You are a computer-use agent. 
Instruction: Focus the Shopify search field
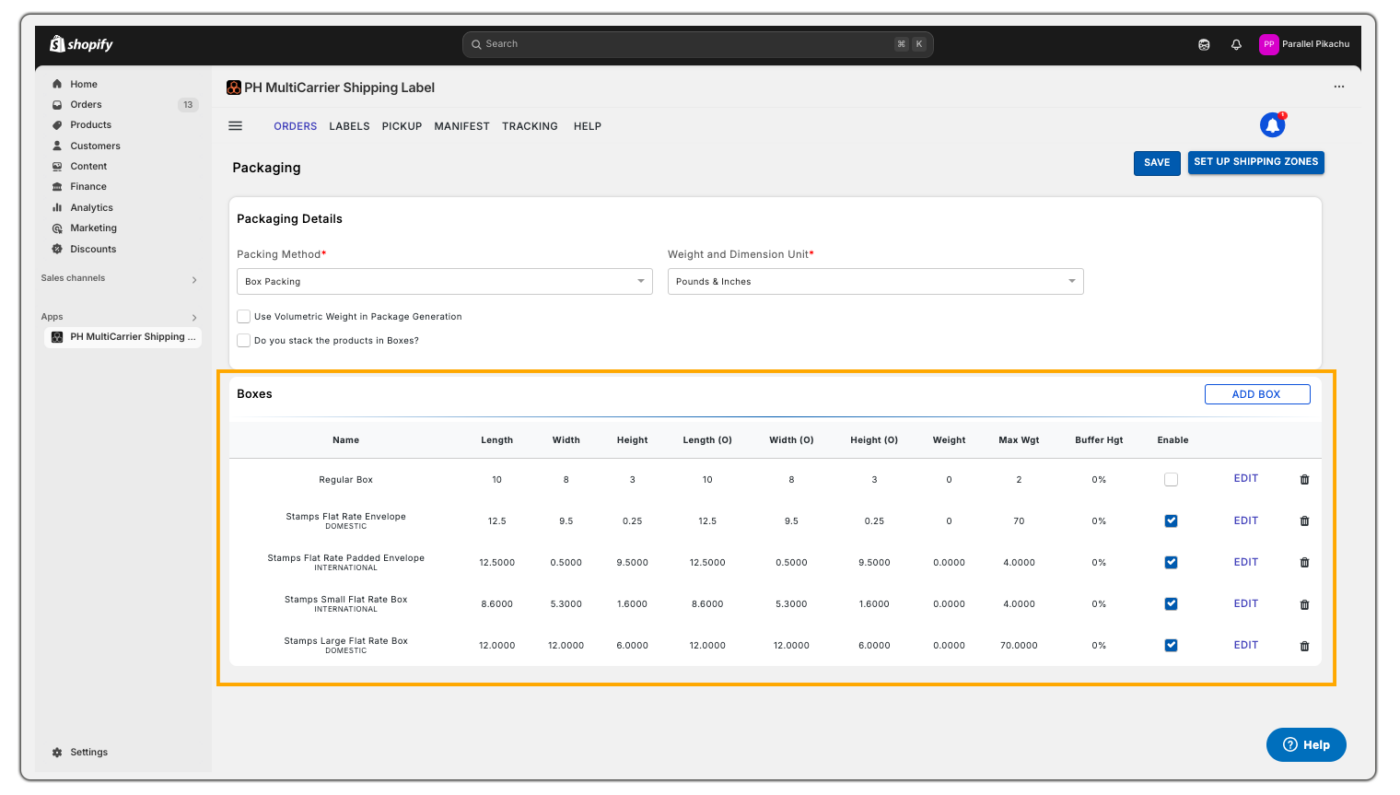698,44
